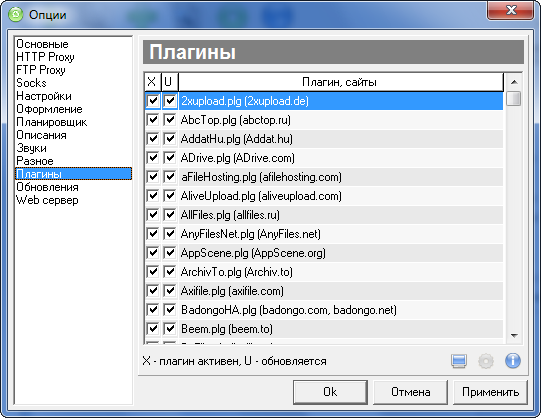This screenshot has height=418, width=541.
Task: Select row AliveUpload.plg (aliveupload.com)
Action: point(341,196)
